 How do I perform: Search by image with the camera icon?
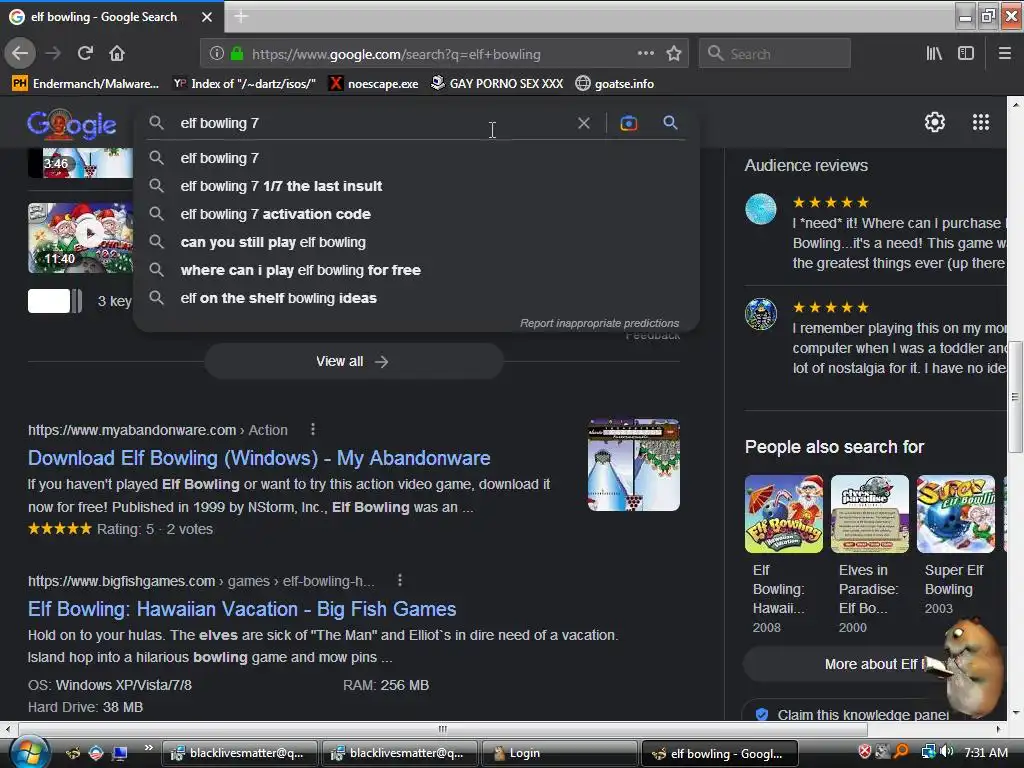(x=628, y=123)
